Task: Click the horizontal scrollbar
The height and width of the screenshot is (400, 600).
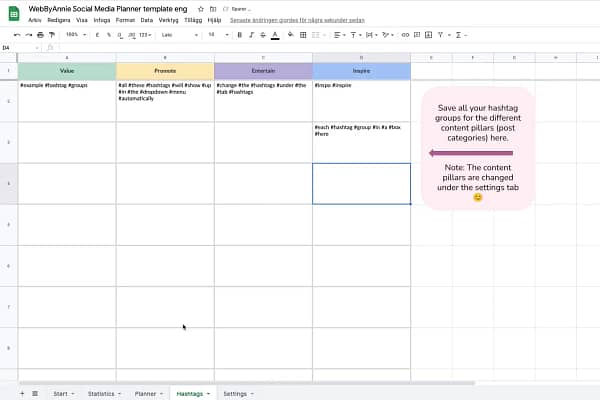Action: 247,383
